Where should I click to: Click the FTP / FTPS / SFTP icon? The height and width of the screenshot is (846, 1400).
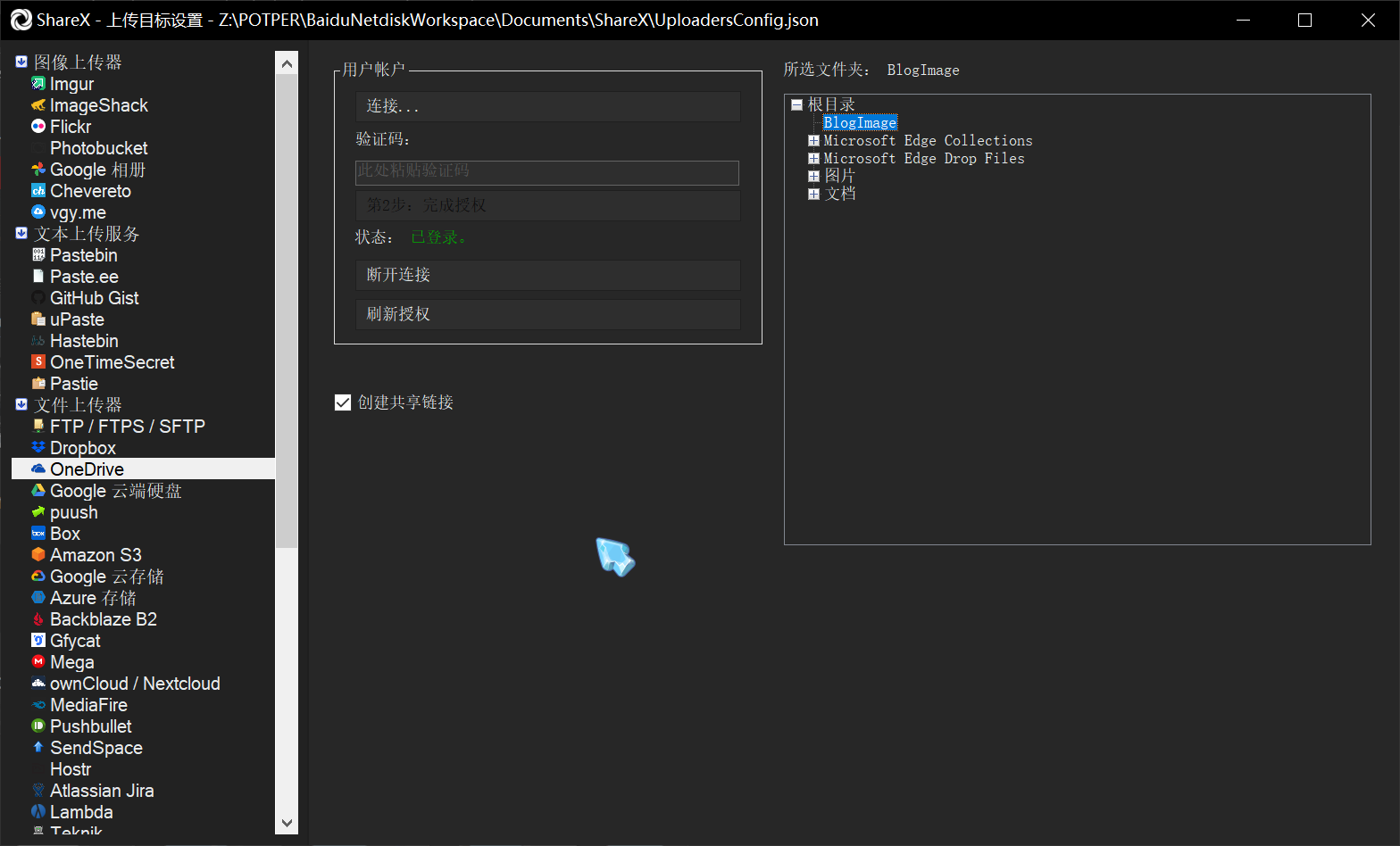point(38,427)
